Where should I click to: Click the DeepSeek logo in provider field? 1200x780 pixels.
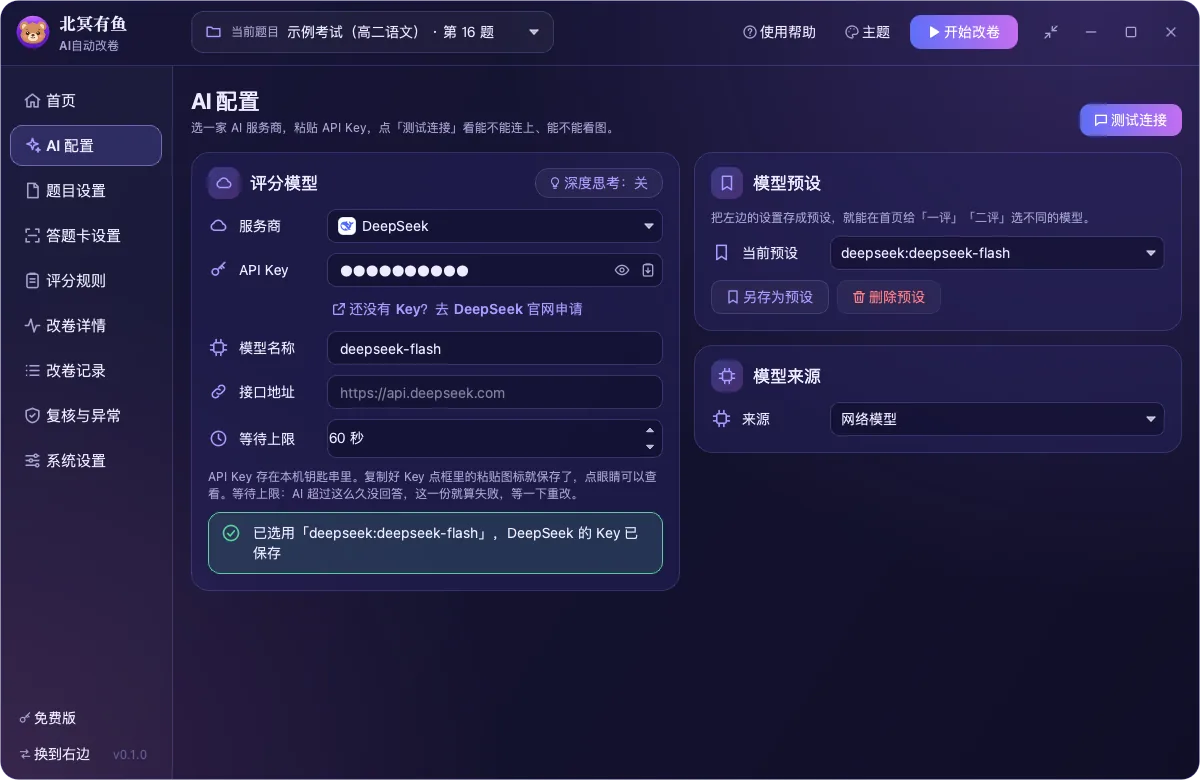347,226
